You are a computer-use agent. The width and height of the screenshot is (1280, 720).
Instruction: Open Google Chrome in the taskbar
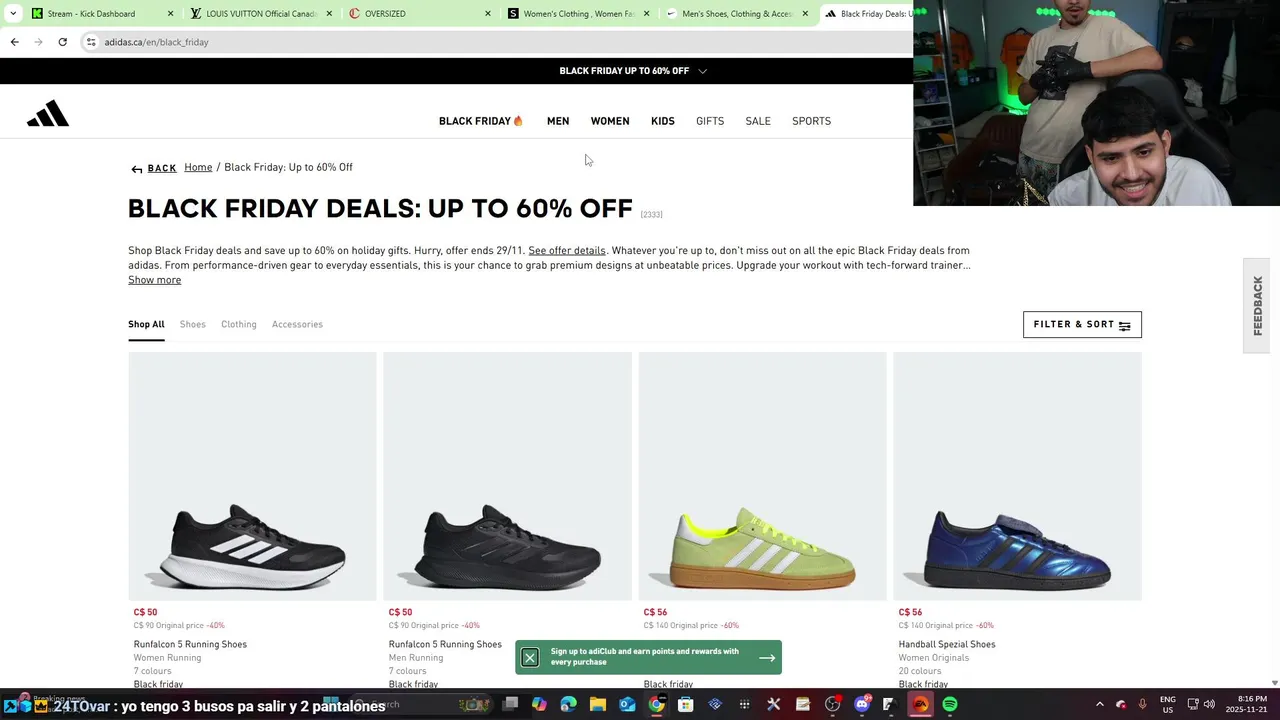pyautogui.click(x=656, y=705)
